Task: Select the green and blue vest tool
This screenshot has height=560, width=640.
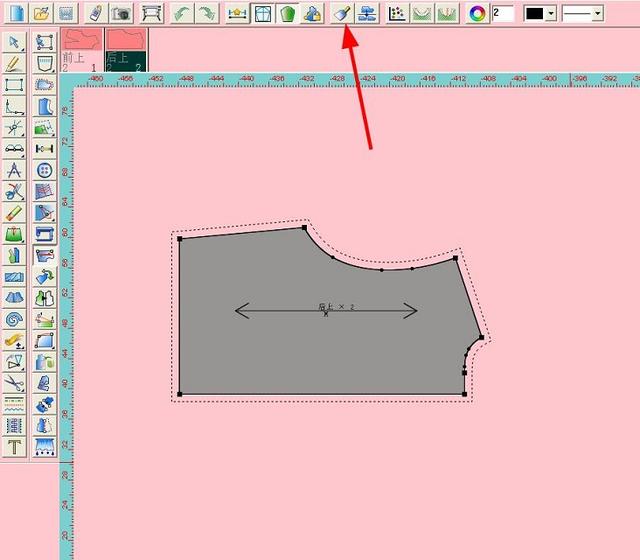Action: [14, 256]
